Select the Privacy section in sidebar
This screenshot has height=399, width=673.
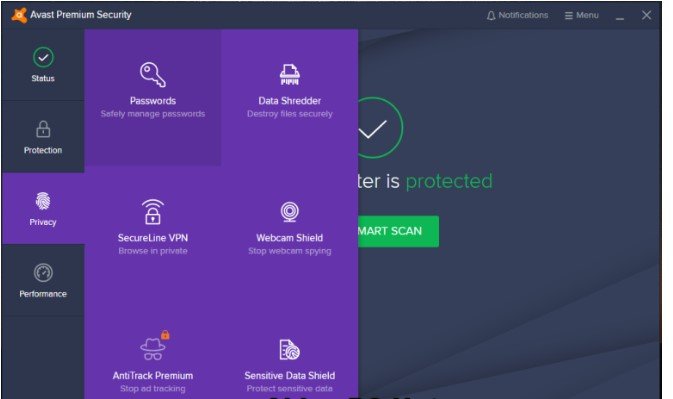43,209
